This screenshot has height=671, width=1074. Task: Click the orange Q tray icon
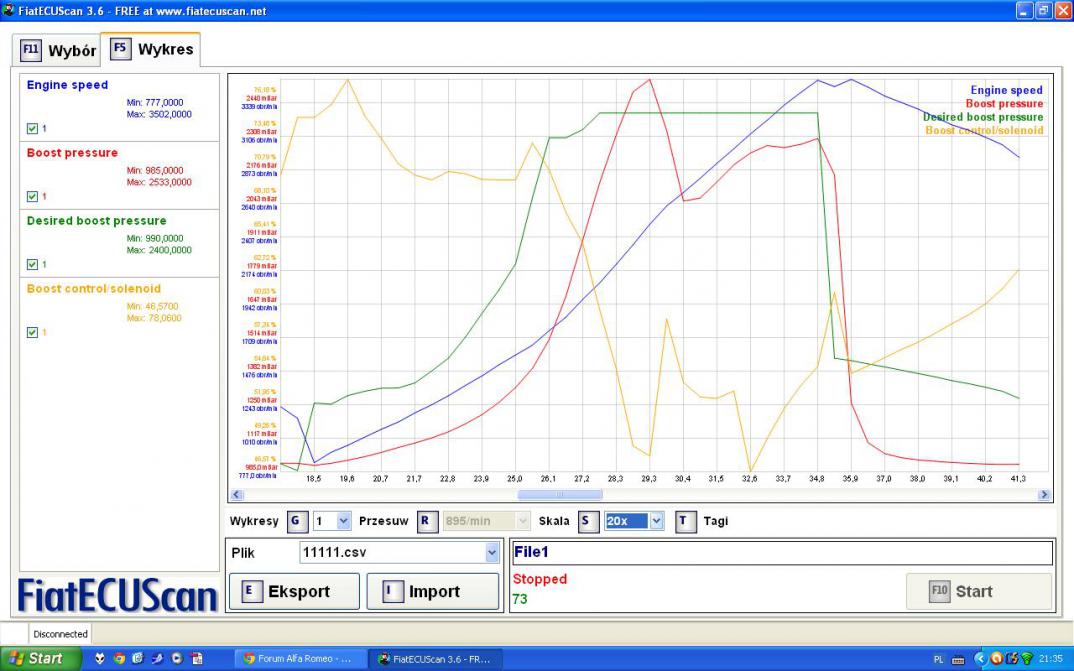(x=997, y=659)
